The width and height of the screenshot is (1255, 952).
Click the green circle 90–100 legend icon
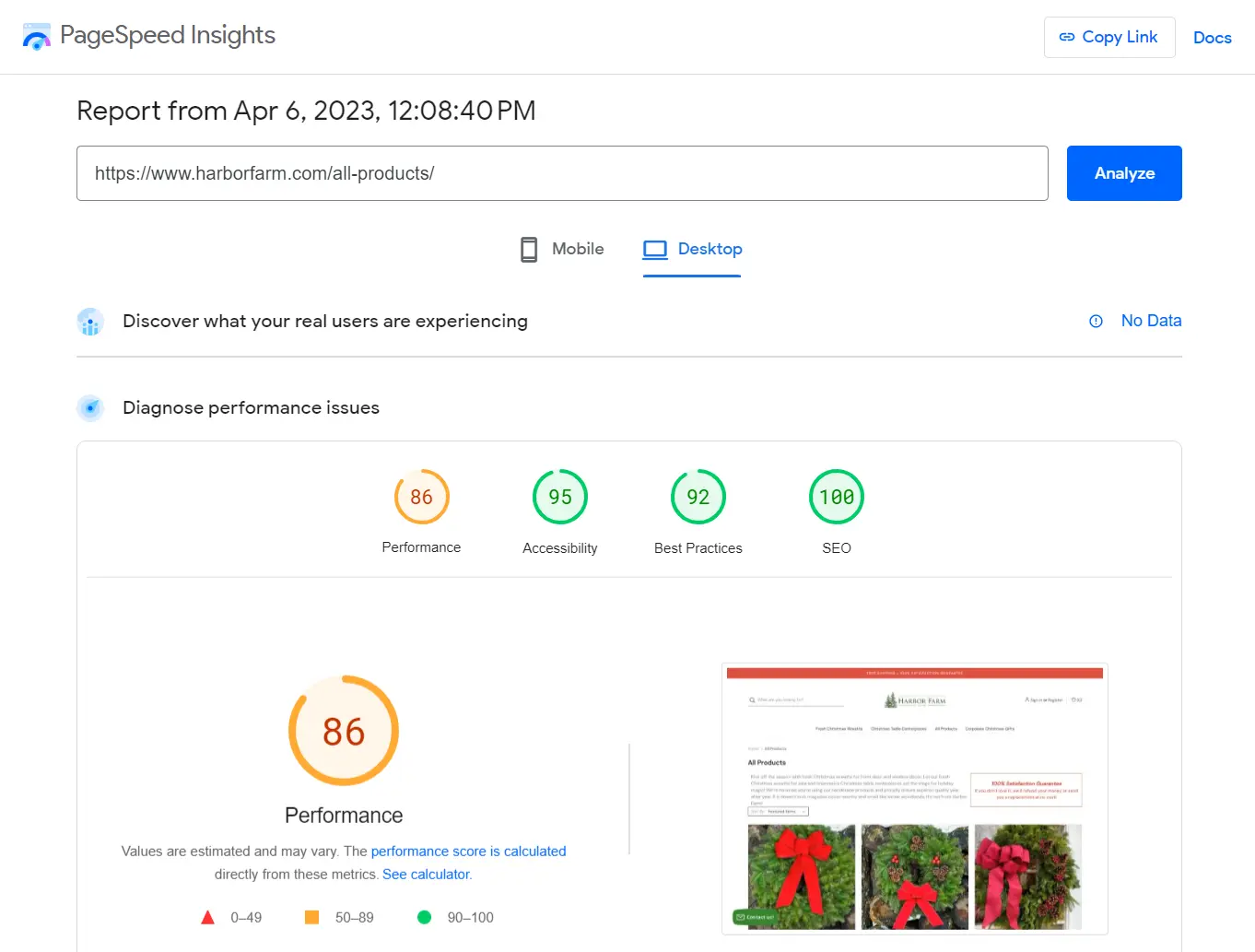coord(425,917)
